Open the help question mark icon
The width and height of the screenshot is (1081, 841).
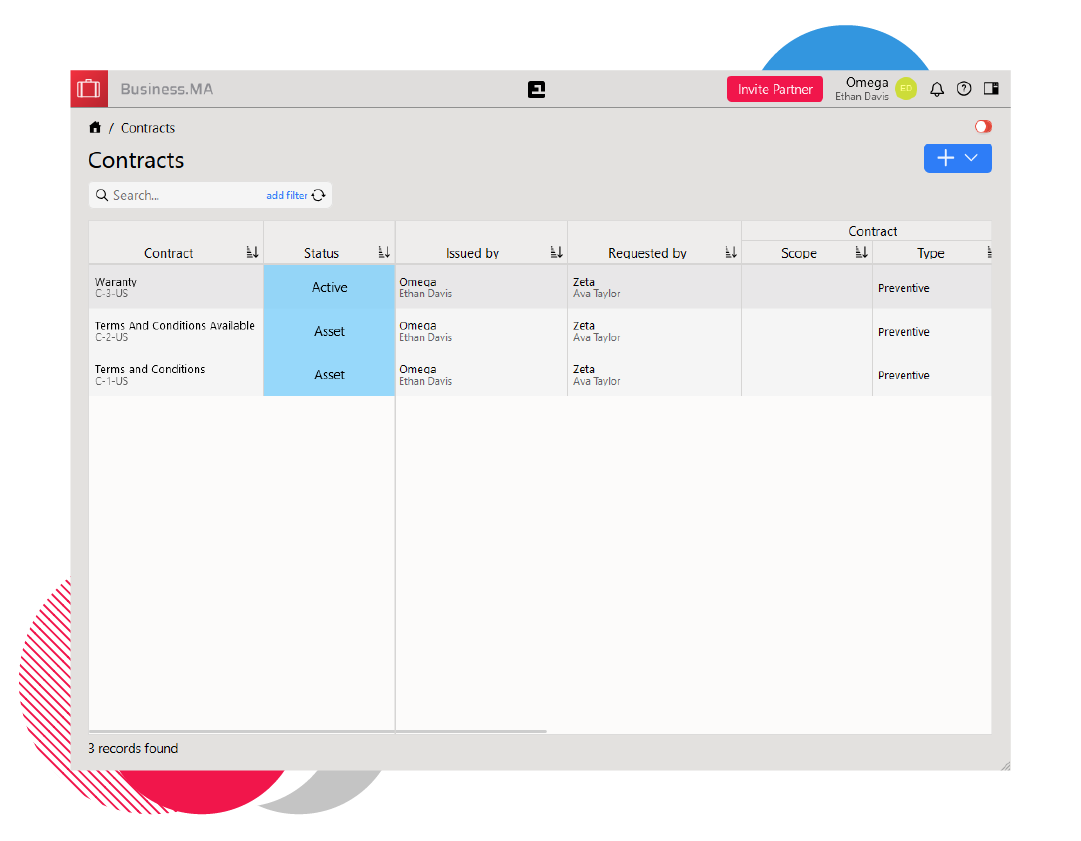coord(964,89)
